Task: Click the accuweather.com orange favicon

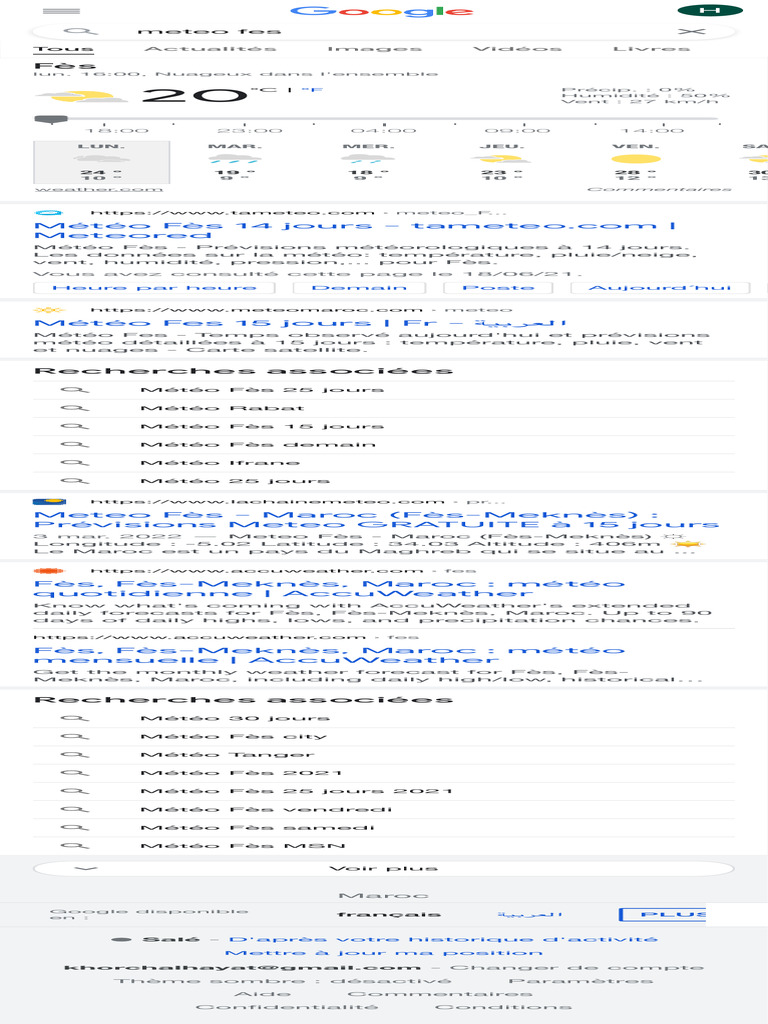Action: pyautogui.click(x=48, y=571)
